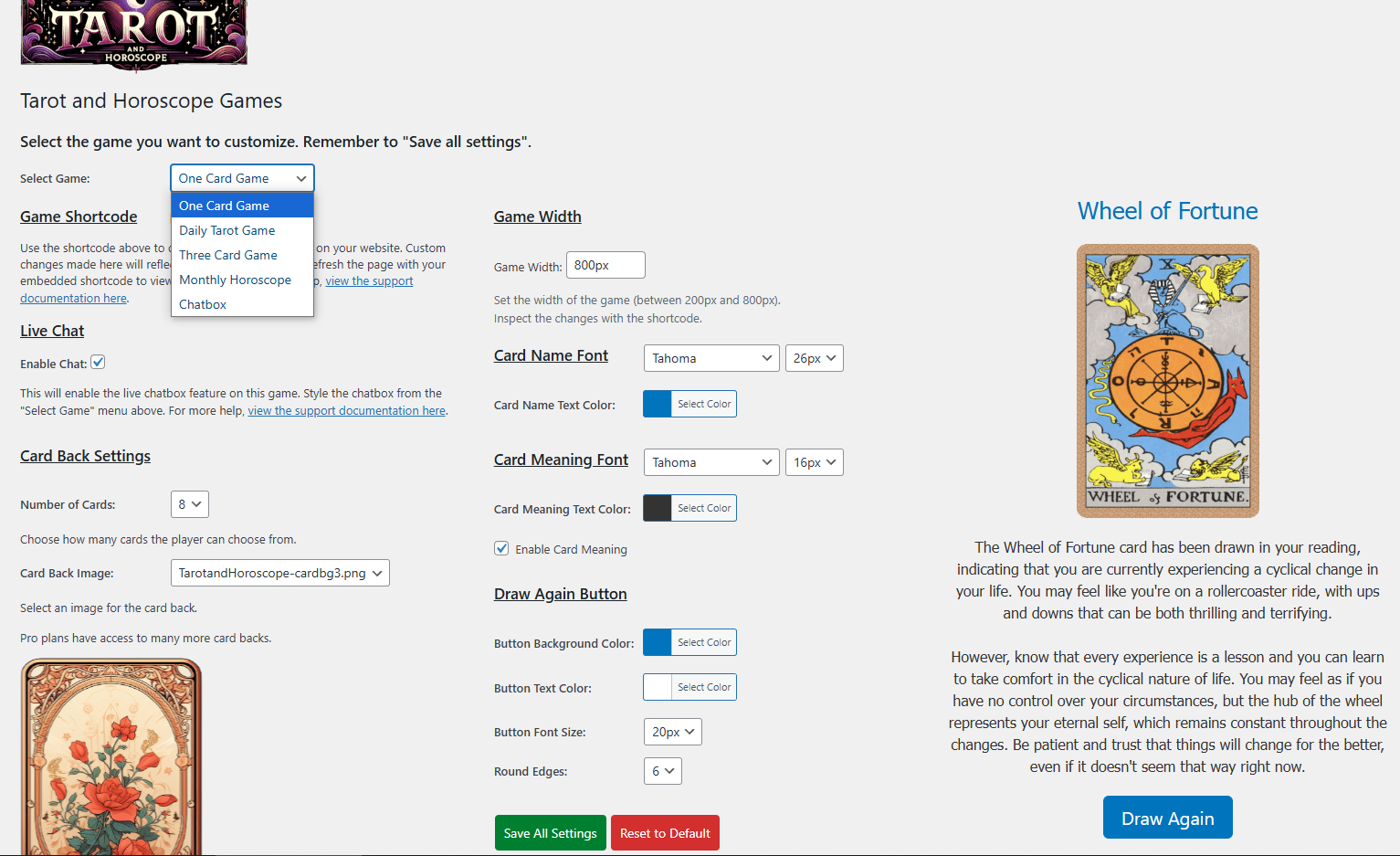Open Card Name Font family dropdown

pos(711,358)
